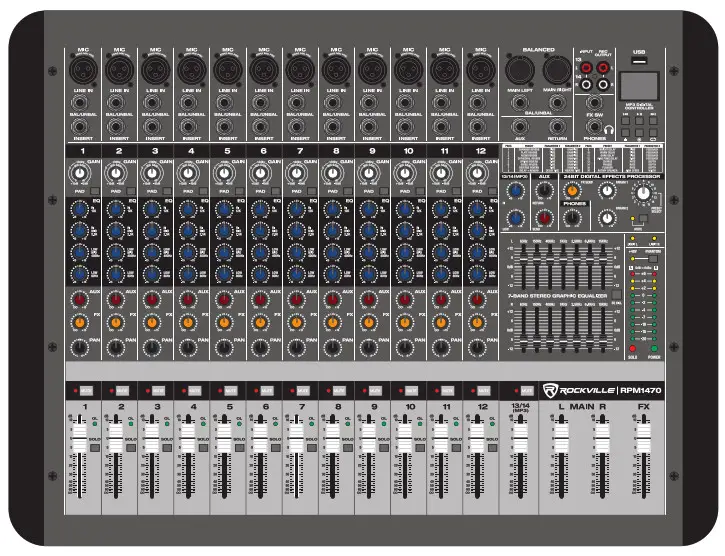Click the '24BIT DIGITAL EFFECTS PROCESSOR' heading
725x556 pixels.
tap(612, 177)
